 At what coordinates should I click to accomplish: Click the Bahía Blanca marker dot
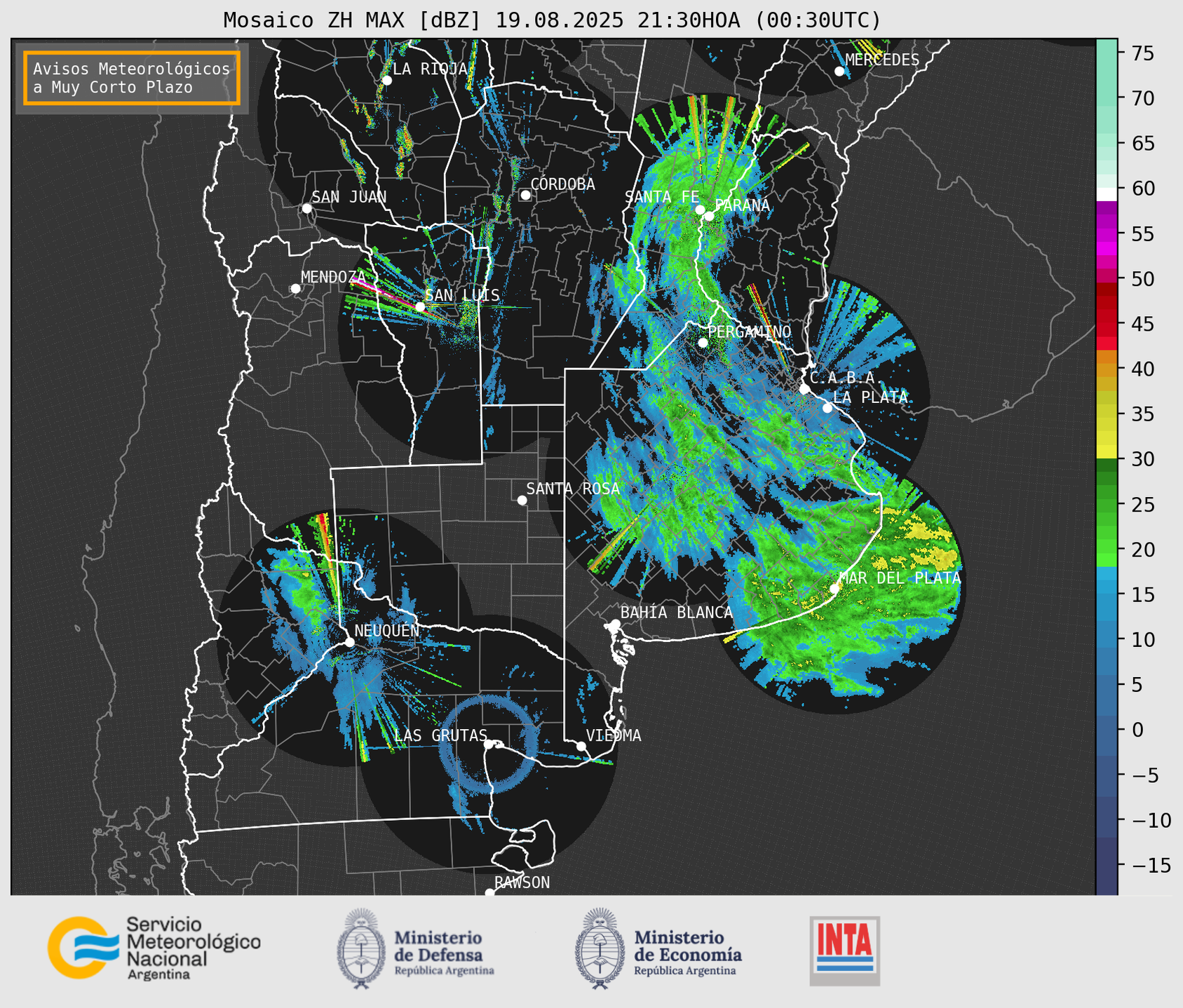click(615, 624)
